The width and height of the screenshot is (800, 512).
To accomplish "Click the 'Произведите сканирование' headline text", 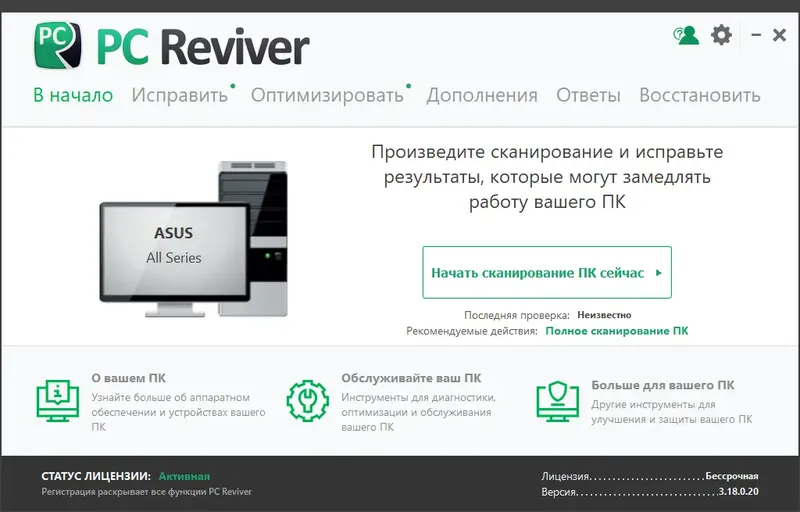I will (x=547, y=177).
